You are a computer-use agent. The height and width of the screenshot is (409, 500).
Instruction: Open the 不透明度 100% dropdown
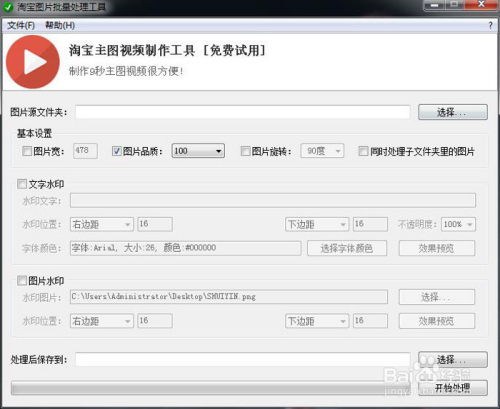(x=458, y=224)
